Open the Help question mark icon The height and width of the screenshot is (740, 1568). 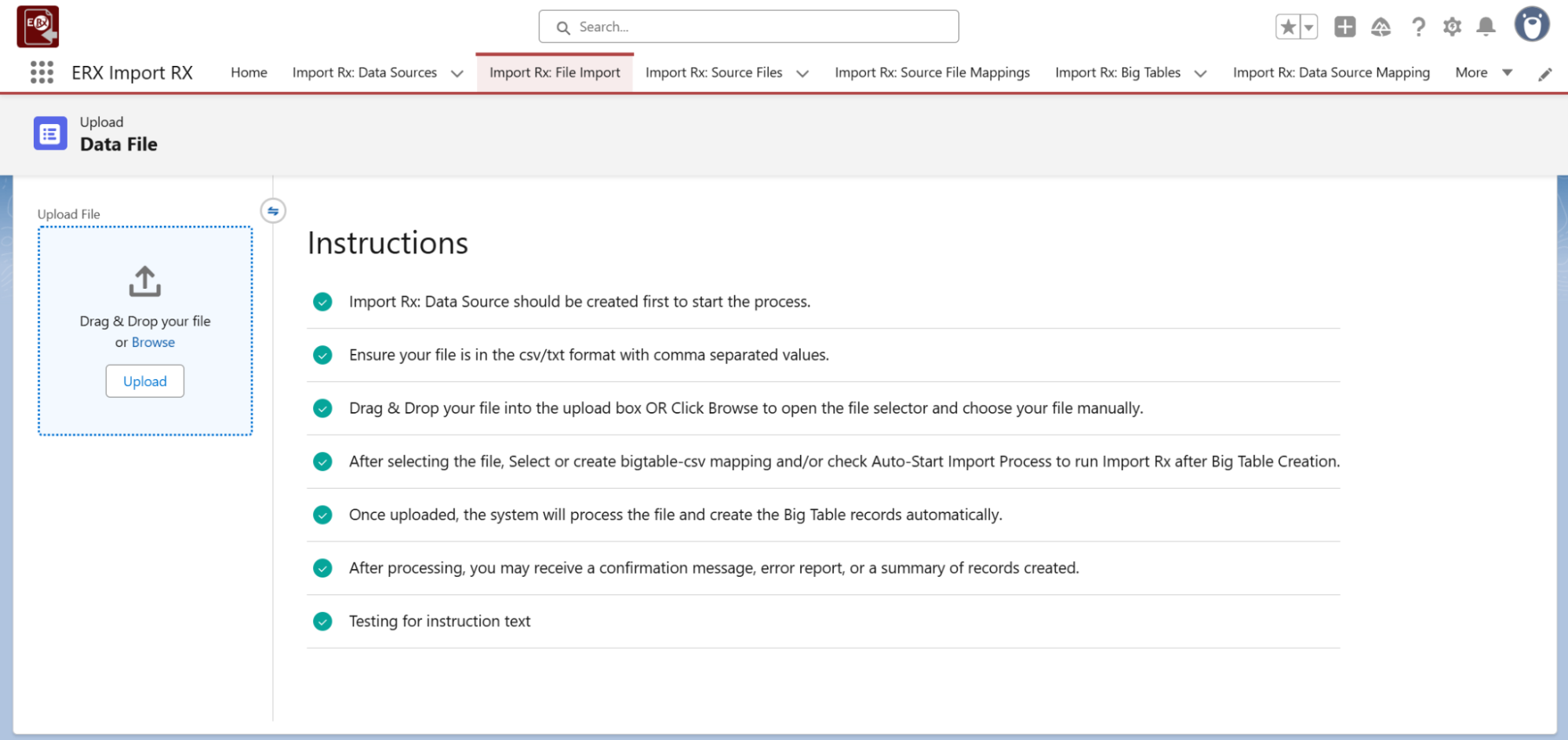click(x=1418, y=27)
